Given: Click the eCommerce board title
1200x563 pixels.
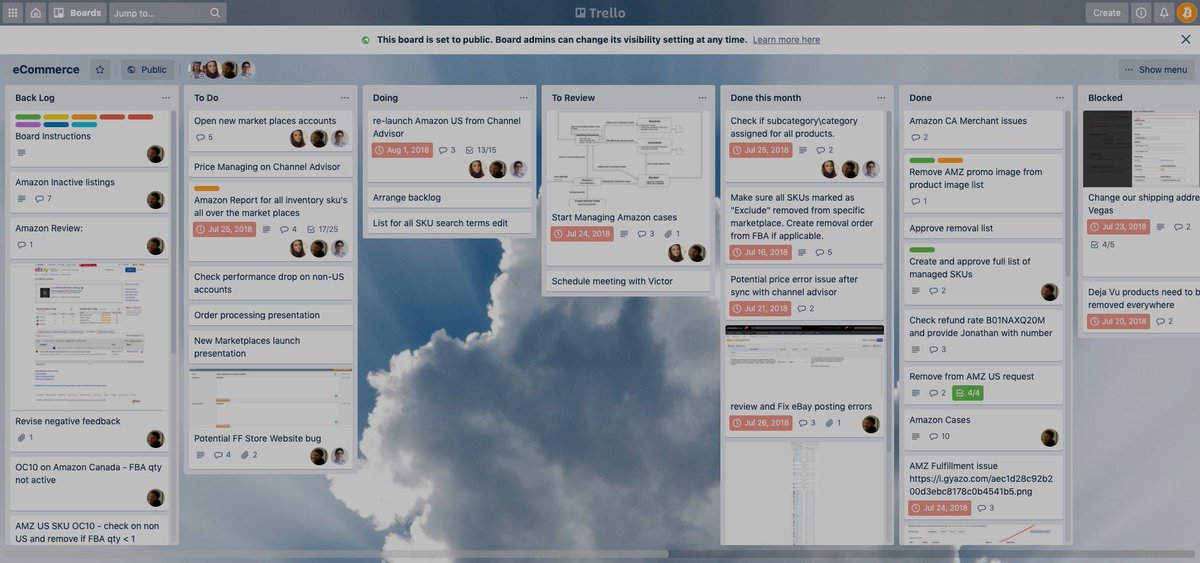Looking at the screenshot, I should tap(46, 70).
